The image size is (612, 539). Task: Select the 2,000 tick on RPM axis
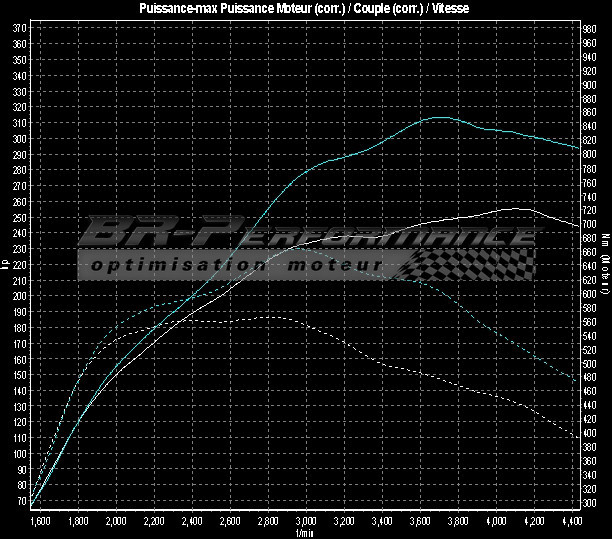(x=116, y=521)
